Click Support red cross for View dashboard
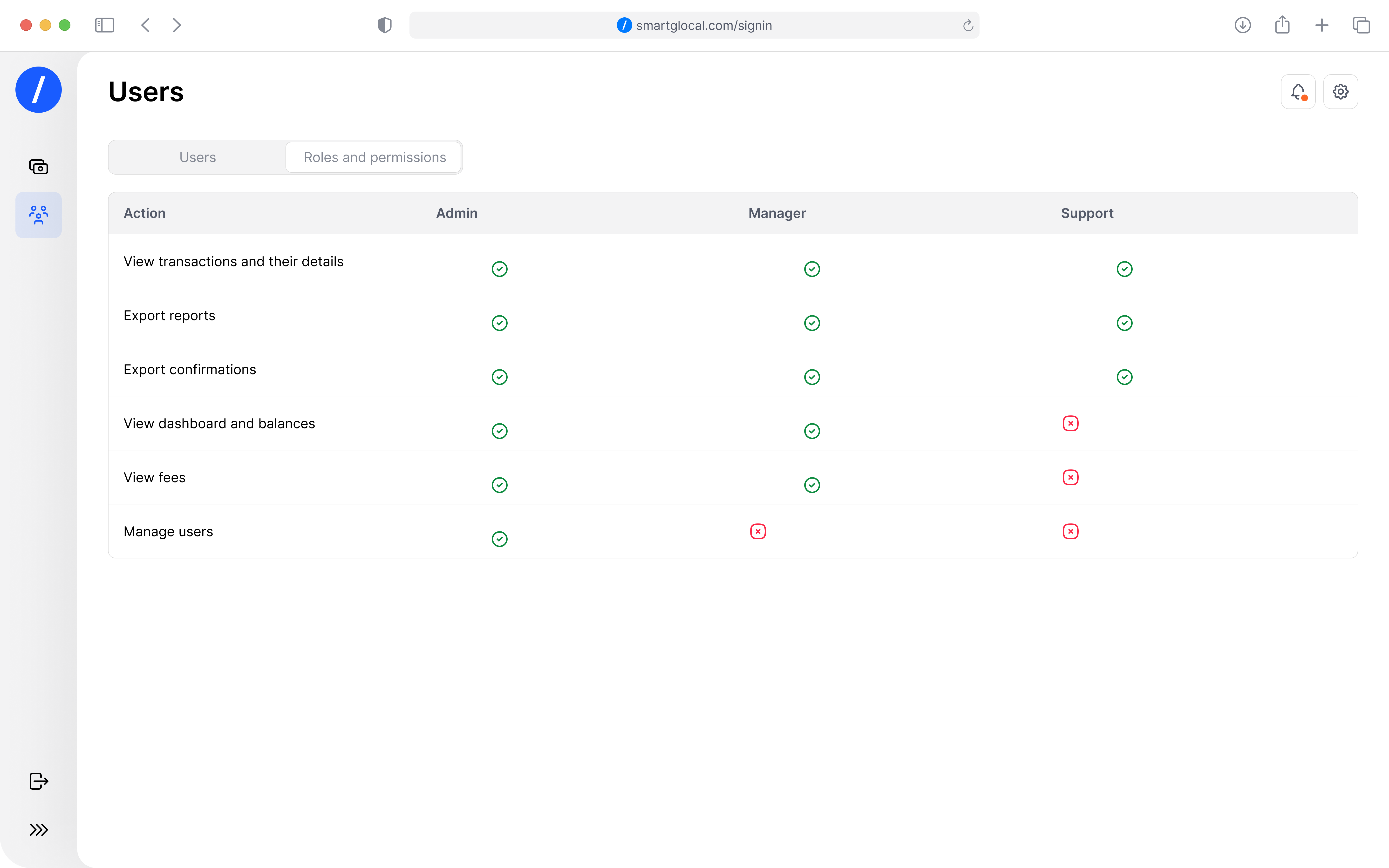The height and width of the screenshot is (868, 1389). click(x=1070, y=424)
